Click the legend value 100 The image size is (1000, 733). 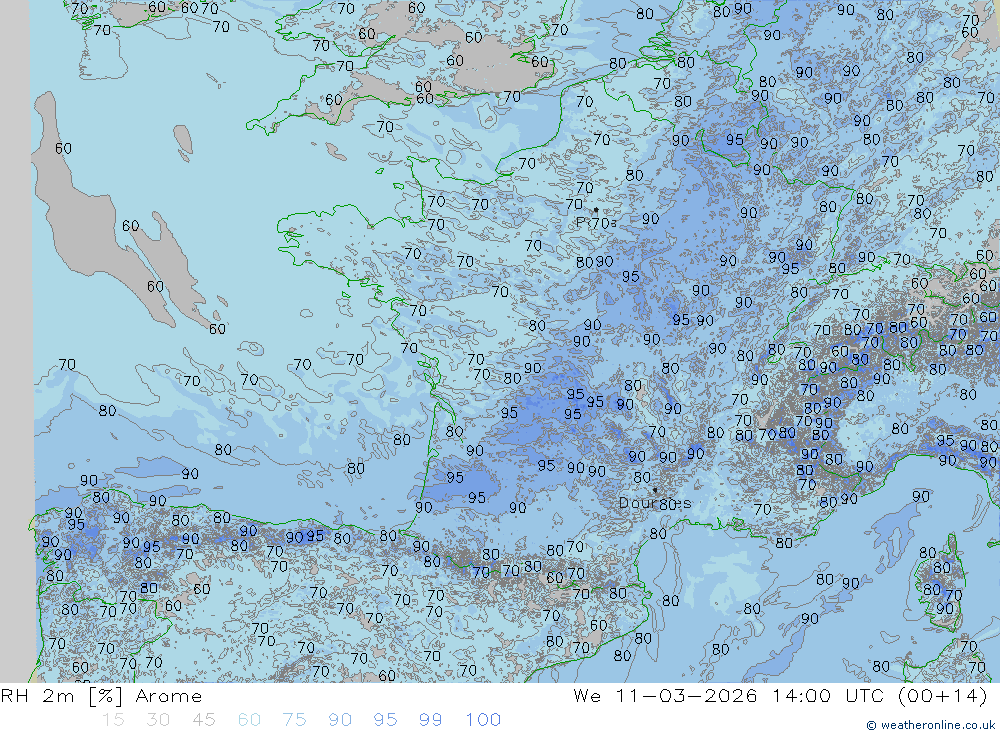pos(483,720)
